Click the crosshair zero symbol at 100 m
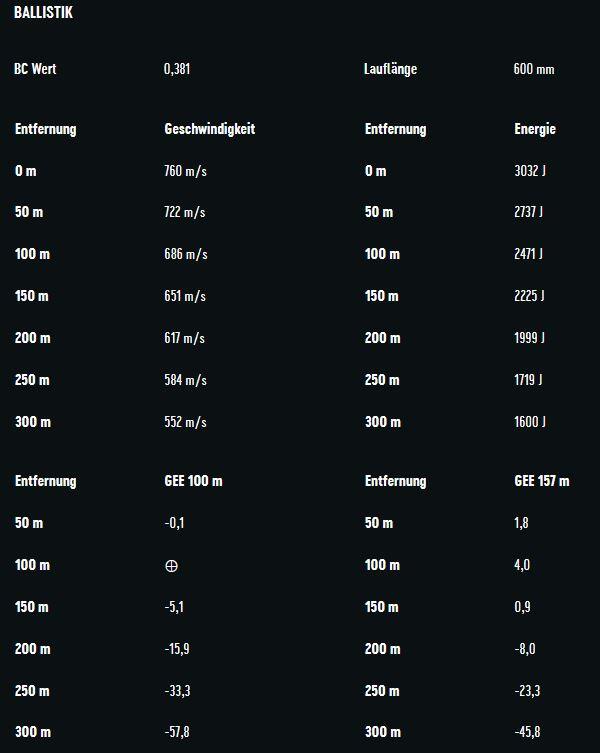This screenshot has height=753, width=600. [171, 565]
